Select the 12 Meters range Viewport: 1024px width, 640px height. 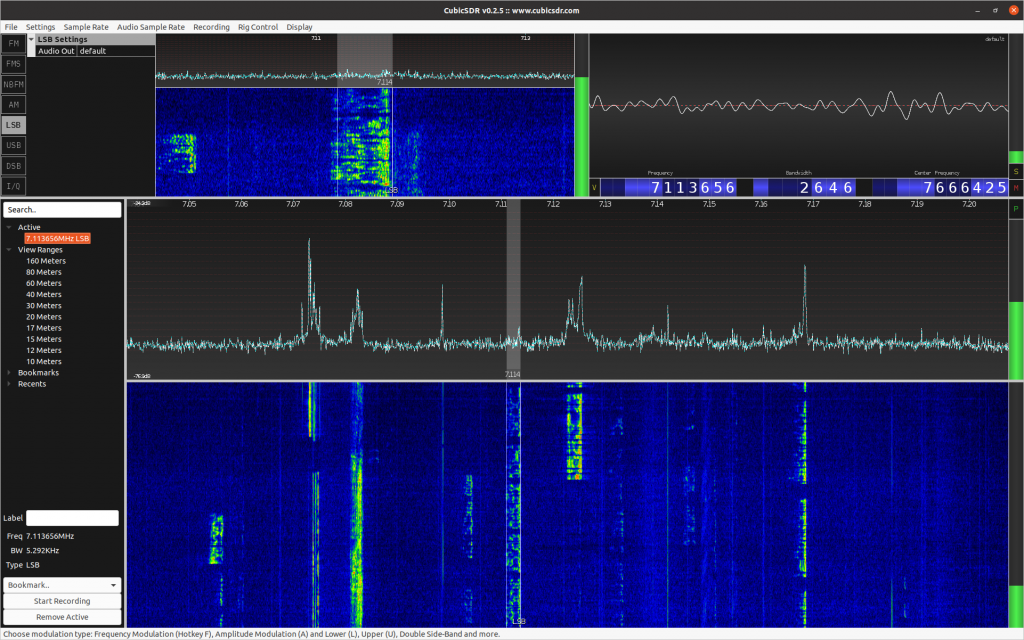pos(44,350)
